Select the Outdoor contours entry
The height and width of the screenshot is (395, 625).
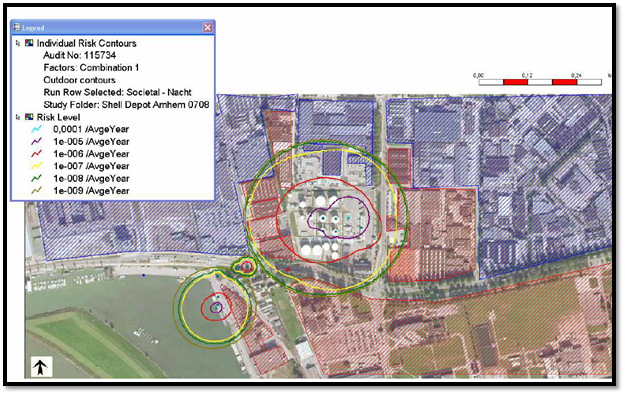point(79,80)
